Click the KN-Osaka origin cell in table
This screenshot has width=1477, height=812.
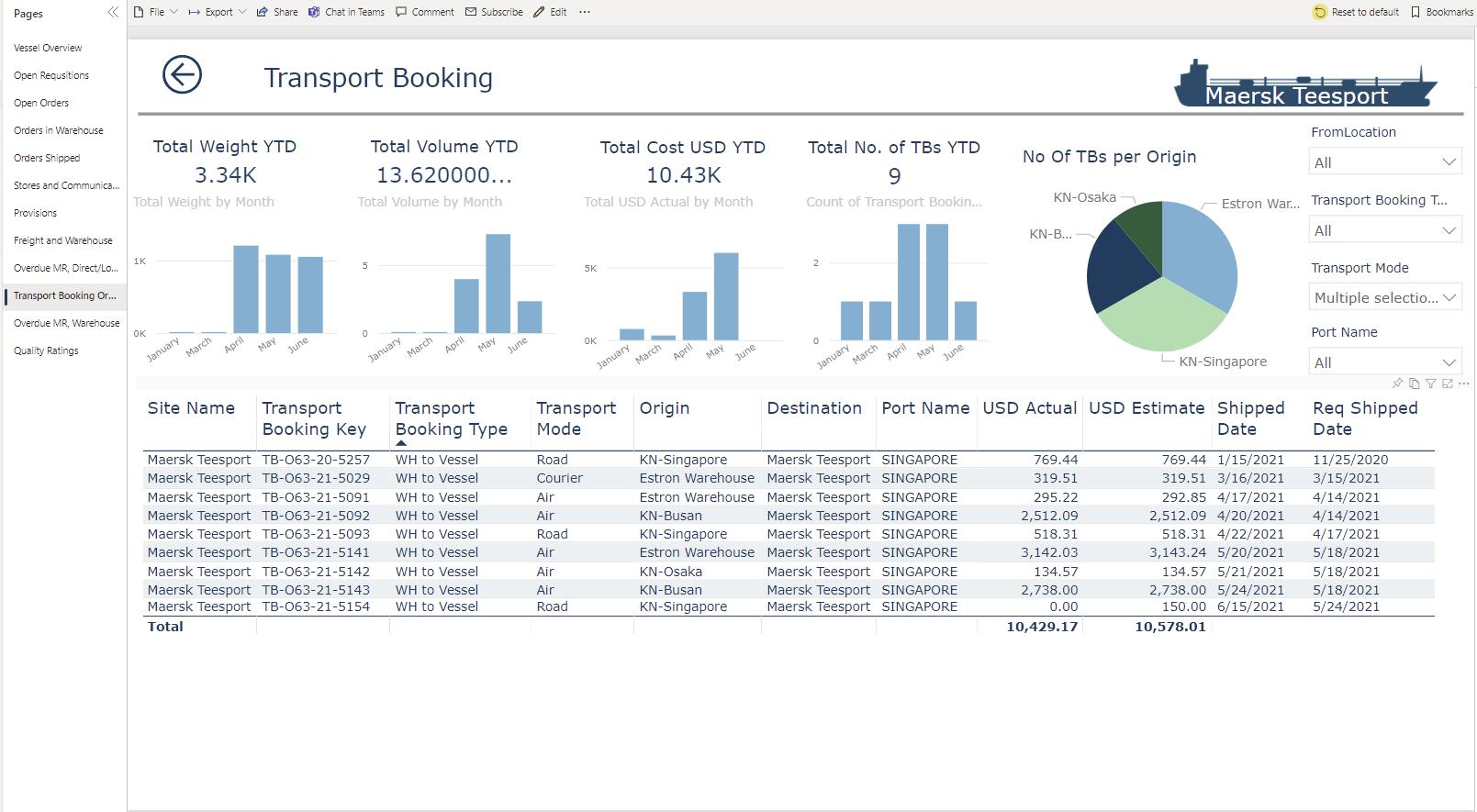(671, 572)
